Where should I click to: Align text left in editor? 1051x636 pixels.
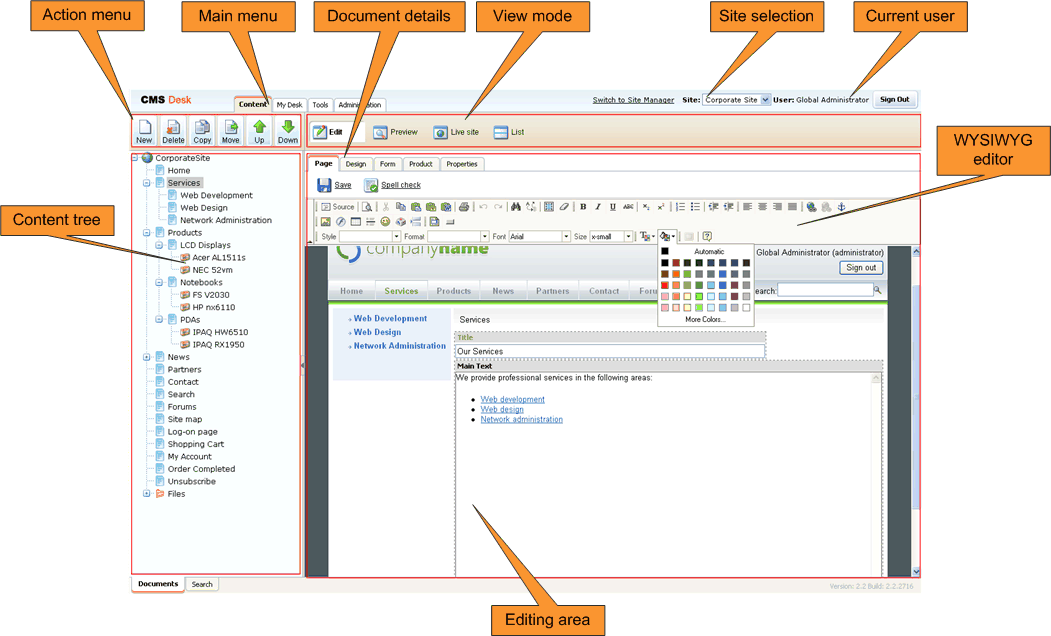tap(747, 207)
